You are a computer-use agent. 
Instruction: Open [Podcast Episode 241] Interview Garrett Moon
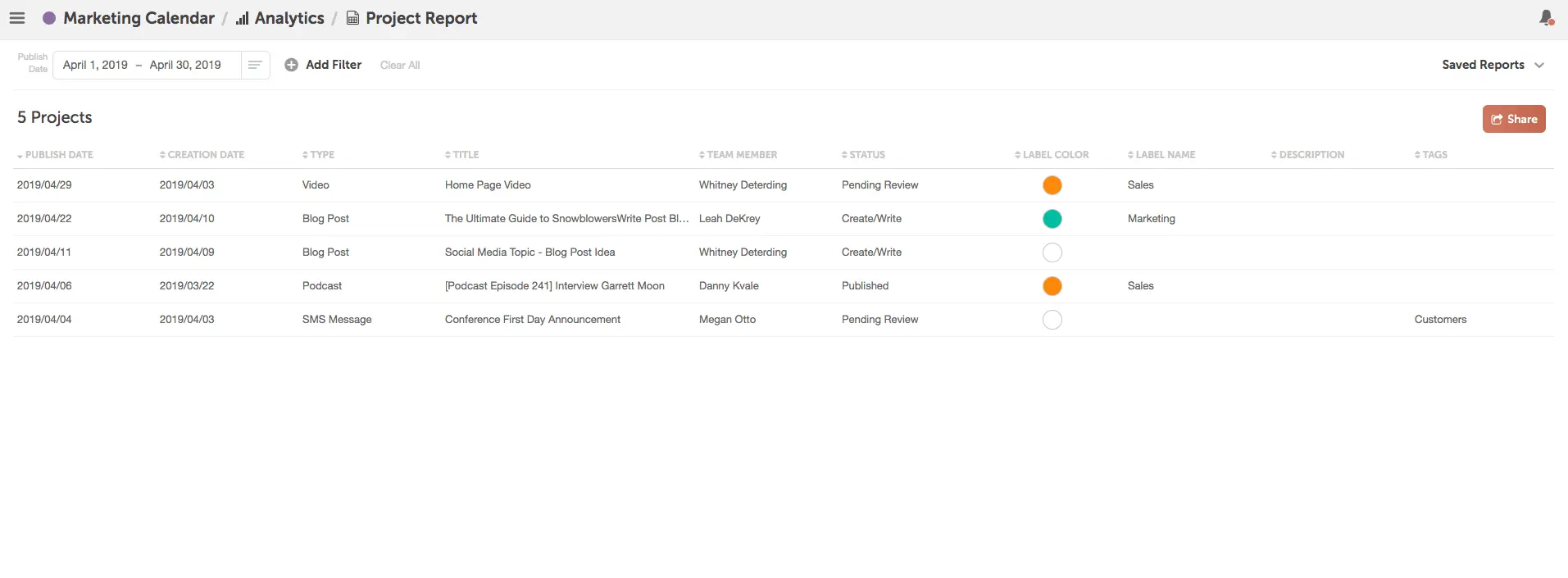[555, 286]
